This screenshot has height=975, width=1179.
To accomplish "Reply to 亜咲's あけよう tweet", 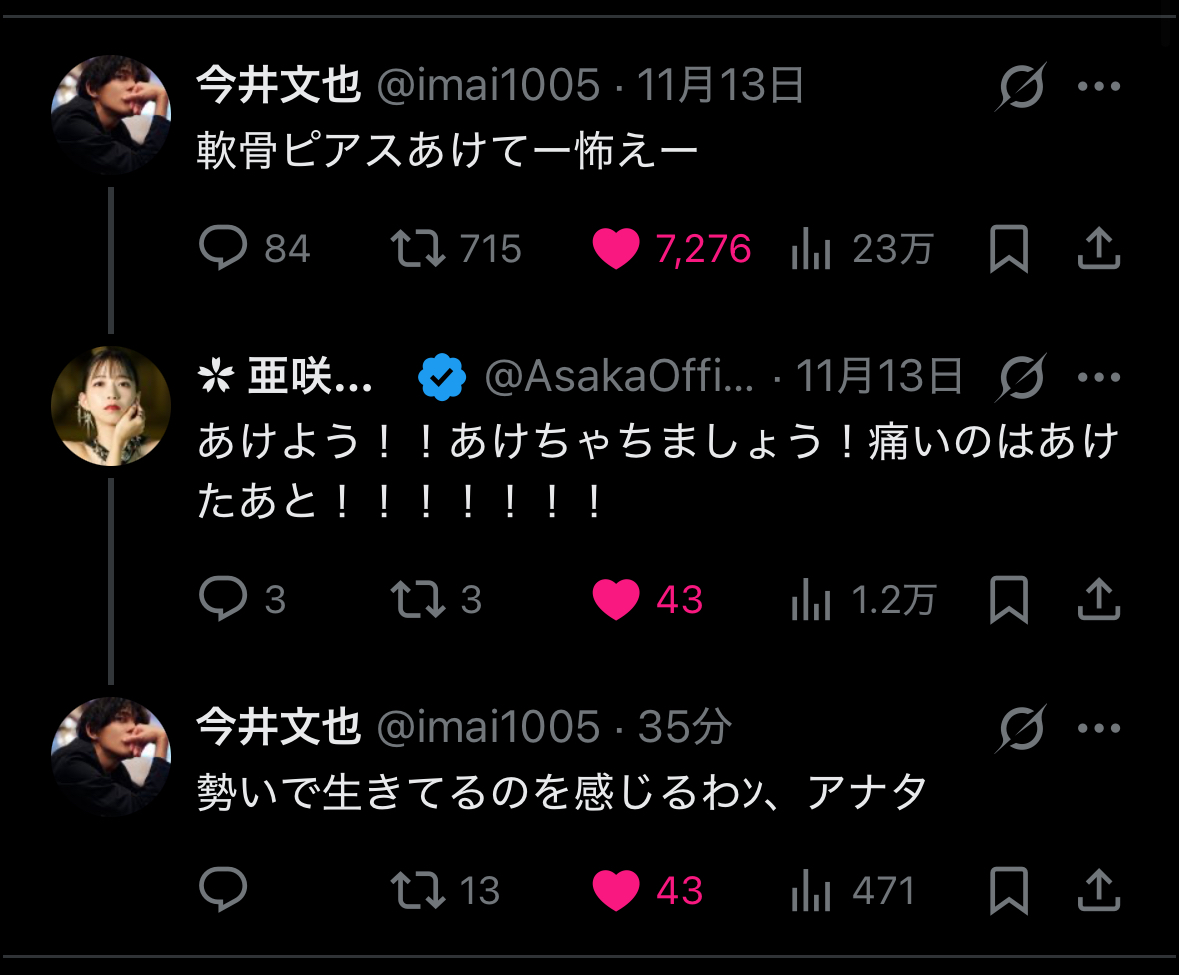I will pyautogui.click(x=223, y=599).
